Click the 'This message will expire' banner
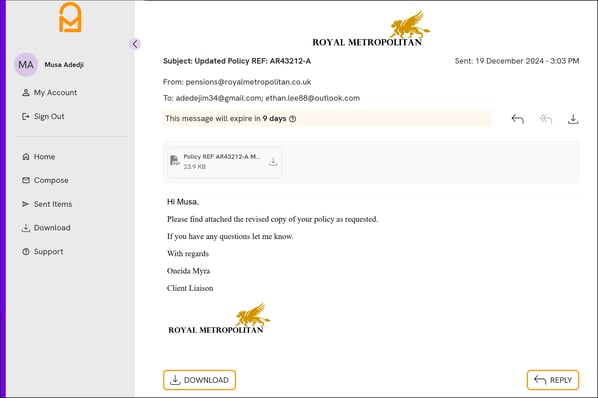 tap(327, 119)
